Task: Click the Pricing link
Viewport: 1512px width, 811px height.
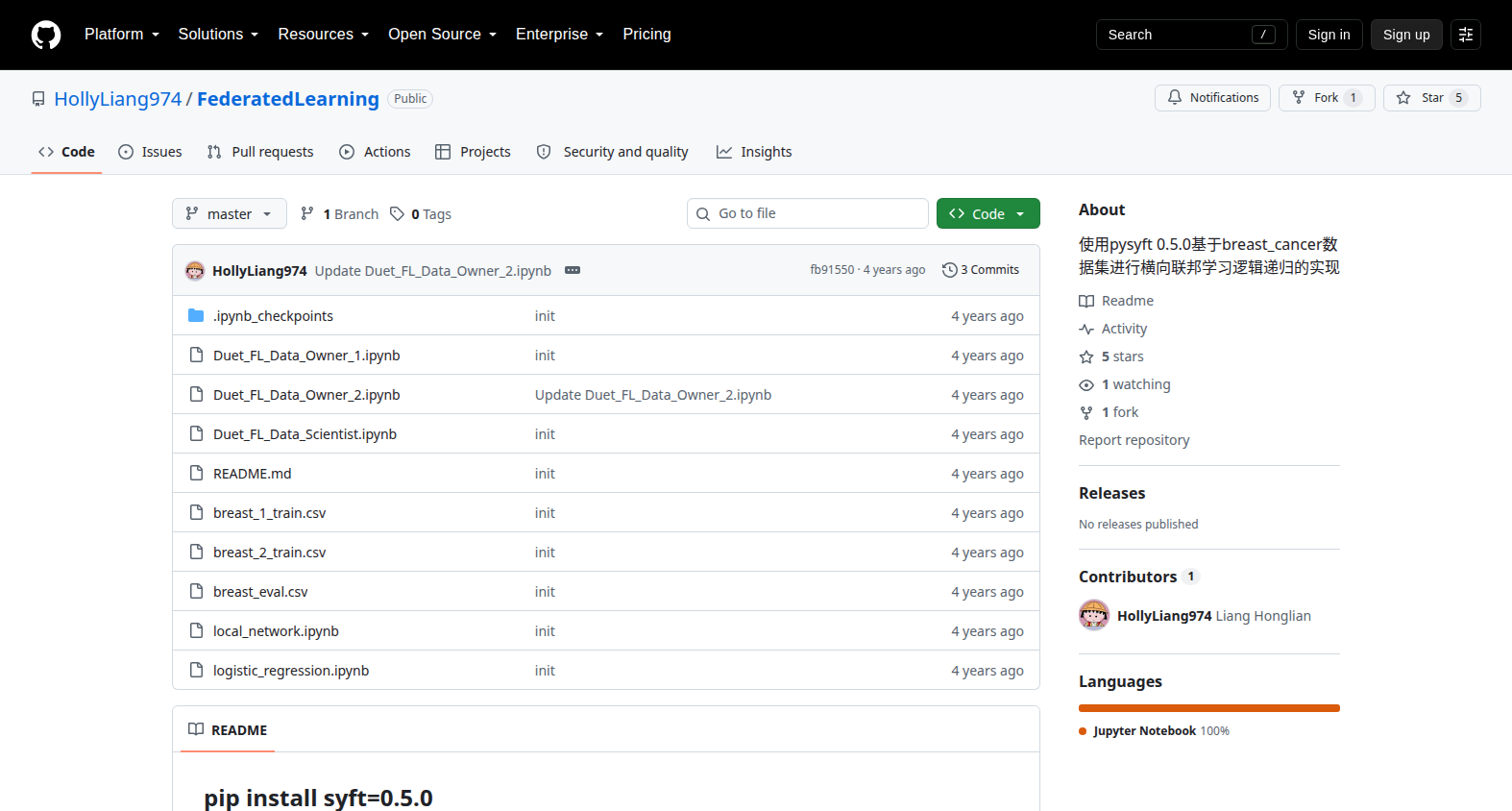Action: coord(647,35)
